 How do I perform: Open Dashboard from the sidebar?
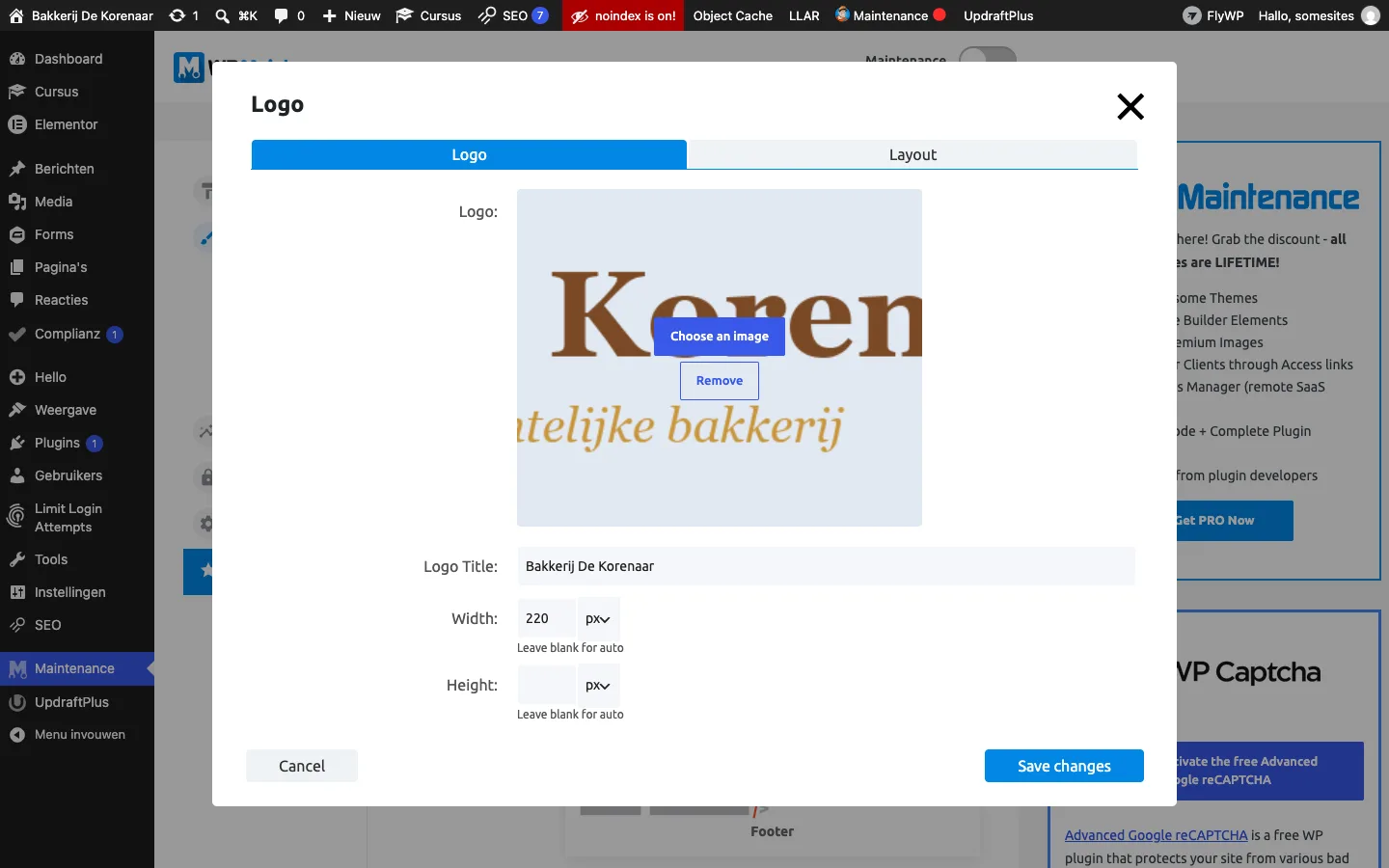point(77,59)
